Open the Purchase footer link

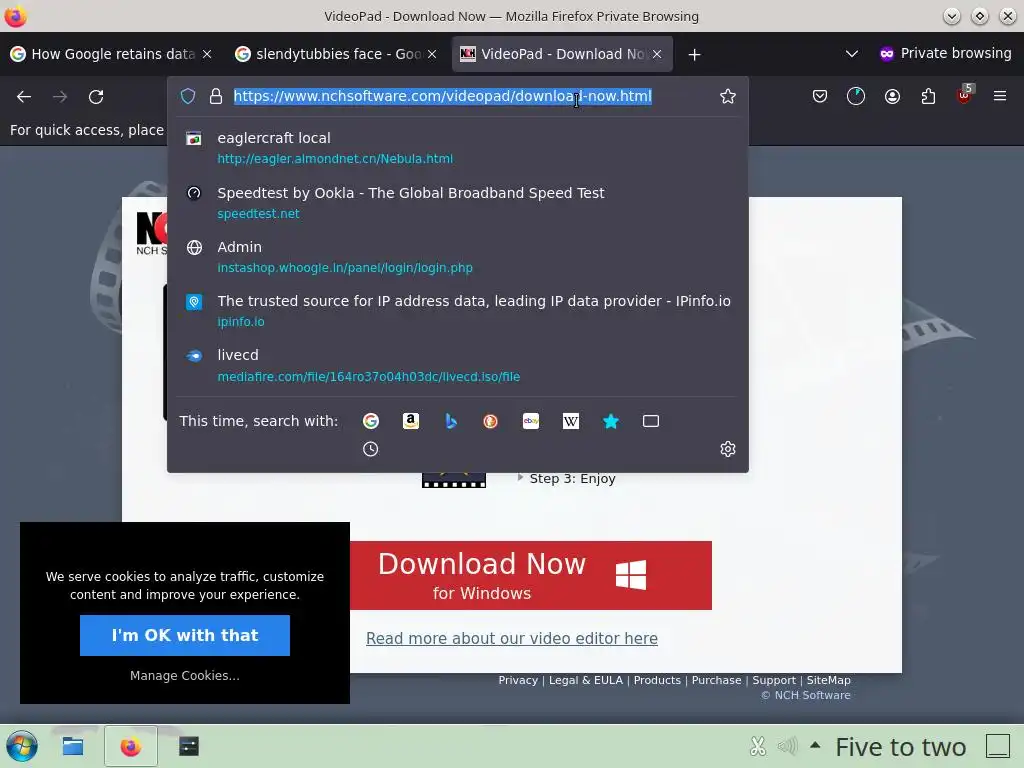pyautogui.click(x=716, y=680)
